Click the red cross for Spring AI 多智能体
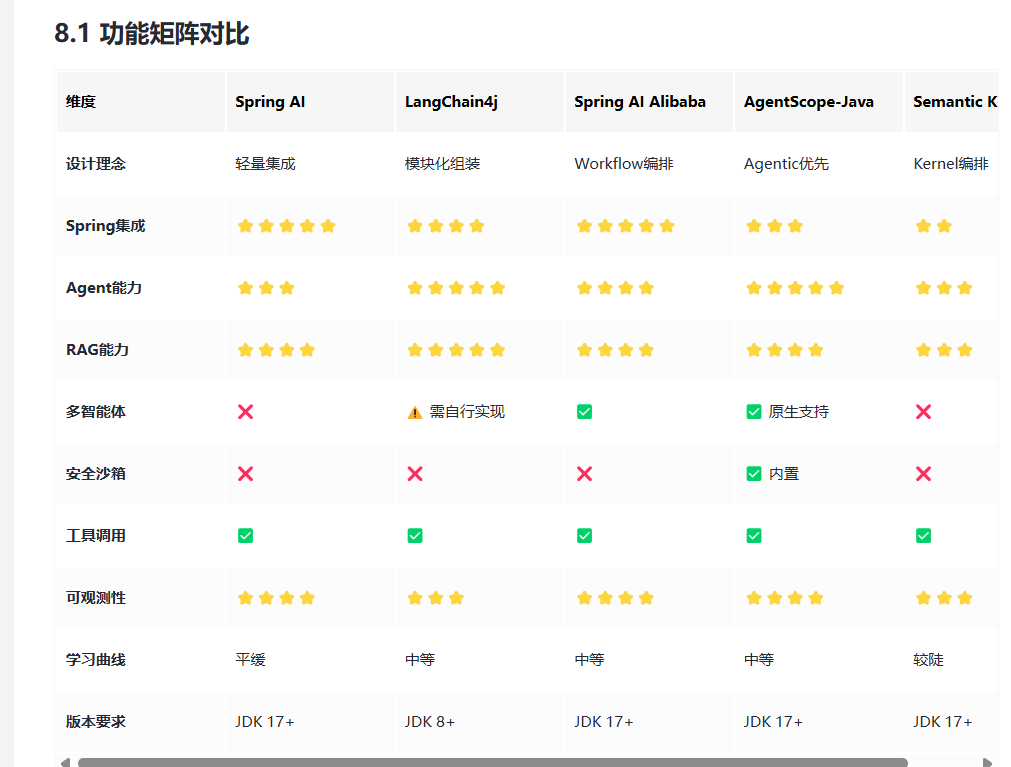The height and width of the screenshot is (767, 1011). coord(246,412)
